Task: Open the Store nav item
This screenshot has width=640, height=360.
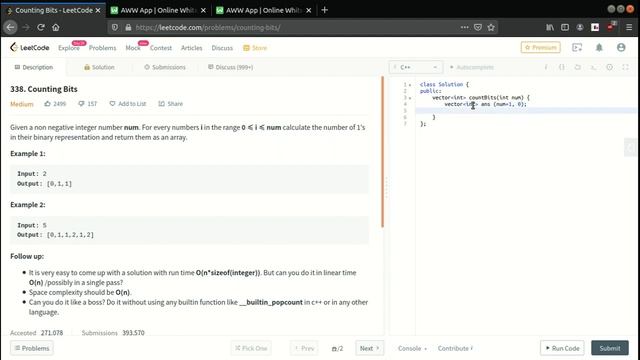Action: pyautogui.click(x=255, y=48)
